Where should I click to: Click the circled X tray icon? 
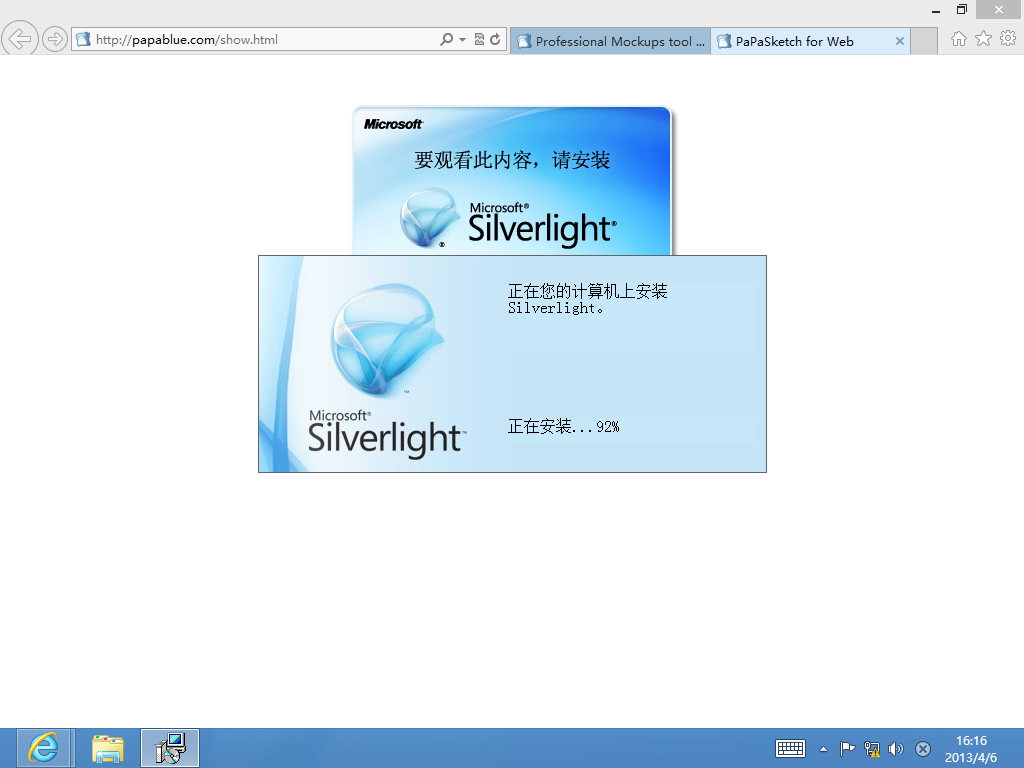pyautogui.click(x=923, y=748)
